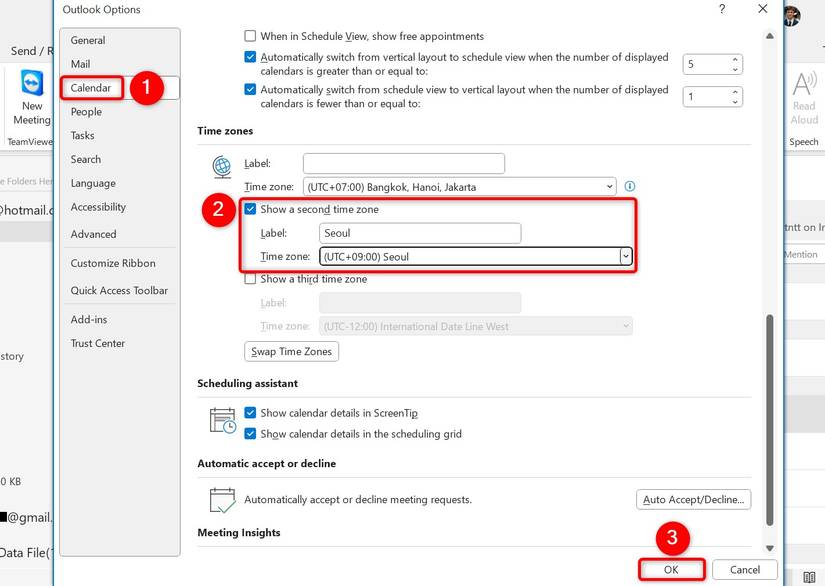Enable Show a third time zone
Viewport: 825px width, 586px height.
250,279
